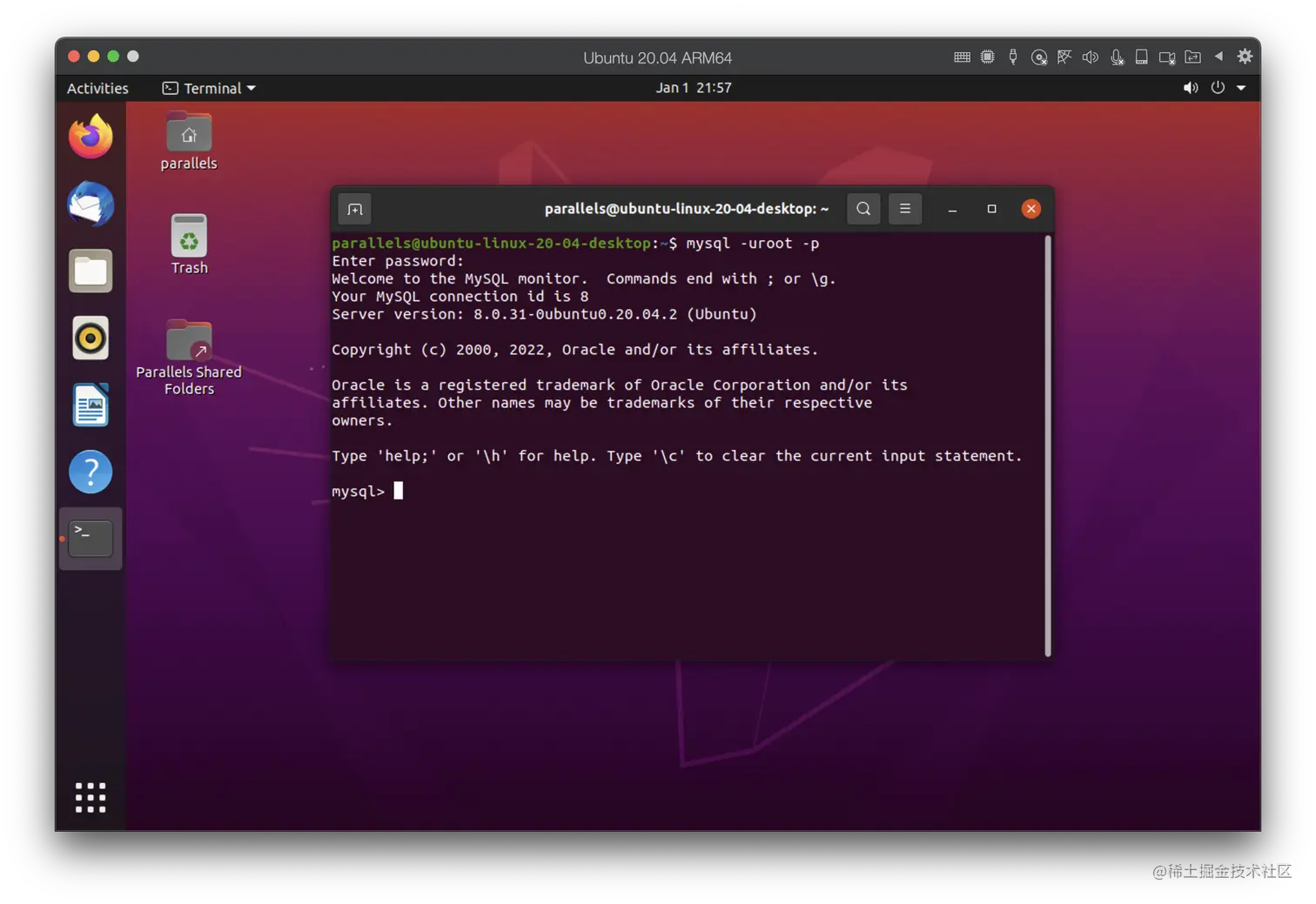Click the 'Copyright (c) 2000, 2022' line
Screen dimensions: 1316x904
click(575, 350)
